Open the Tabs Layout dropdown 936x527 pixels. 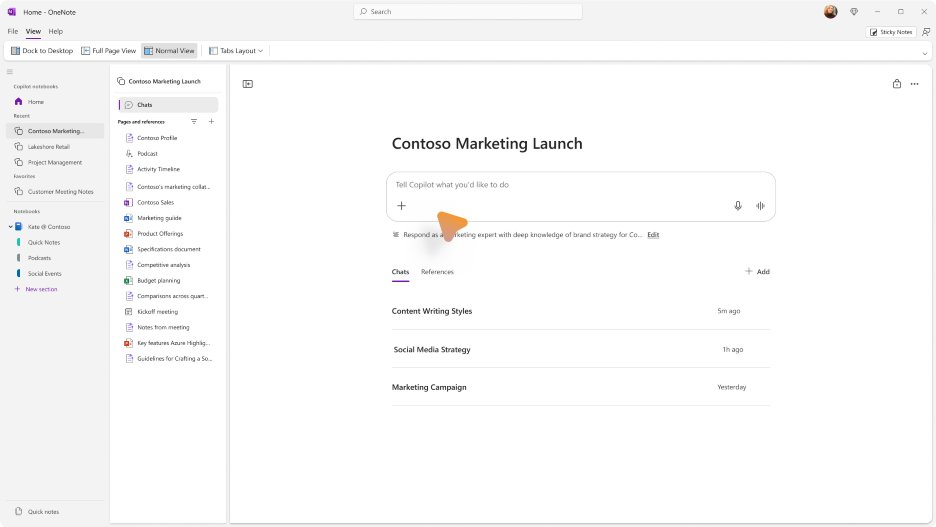coord(236,51)
